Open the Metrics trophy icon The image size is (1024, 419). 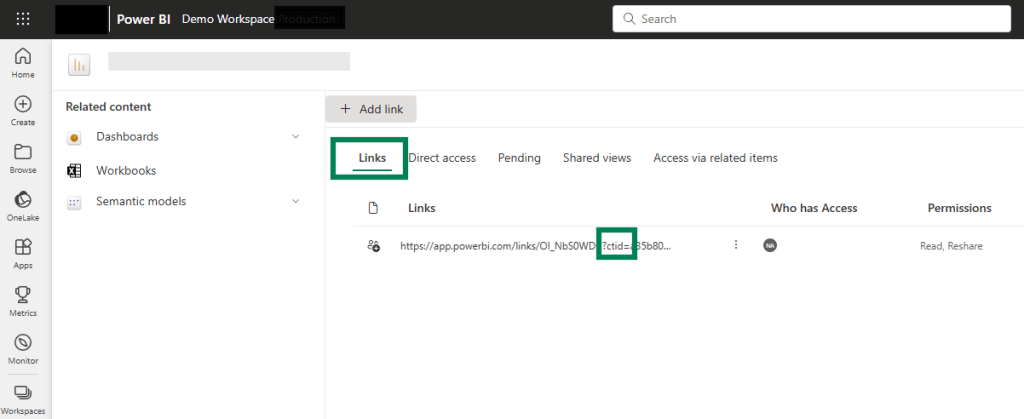tap(23, 301)
